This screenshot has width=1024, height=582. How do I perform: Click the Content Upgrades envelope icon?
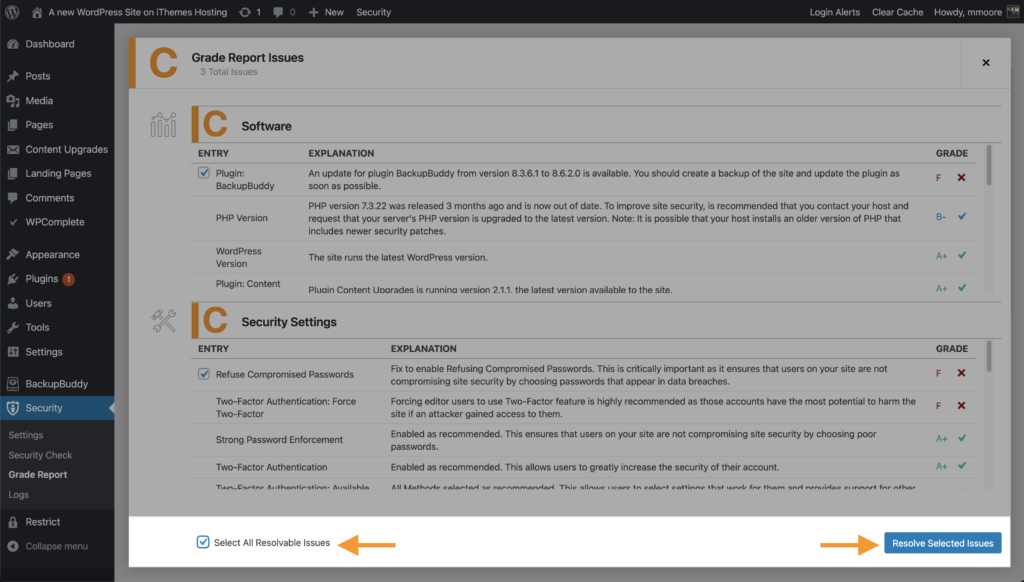13,149
